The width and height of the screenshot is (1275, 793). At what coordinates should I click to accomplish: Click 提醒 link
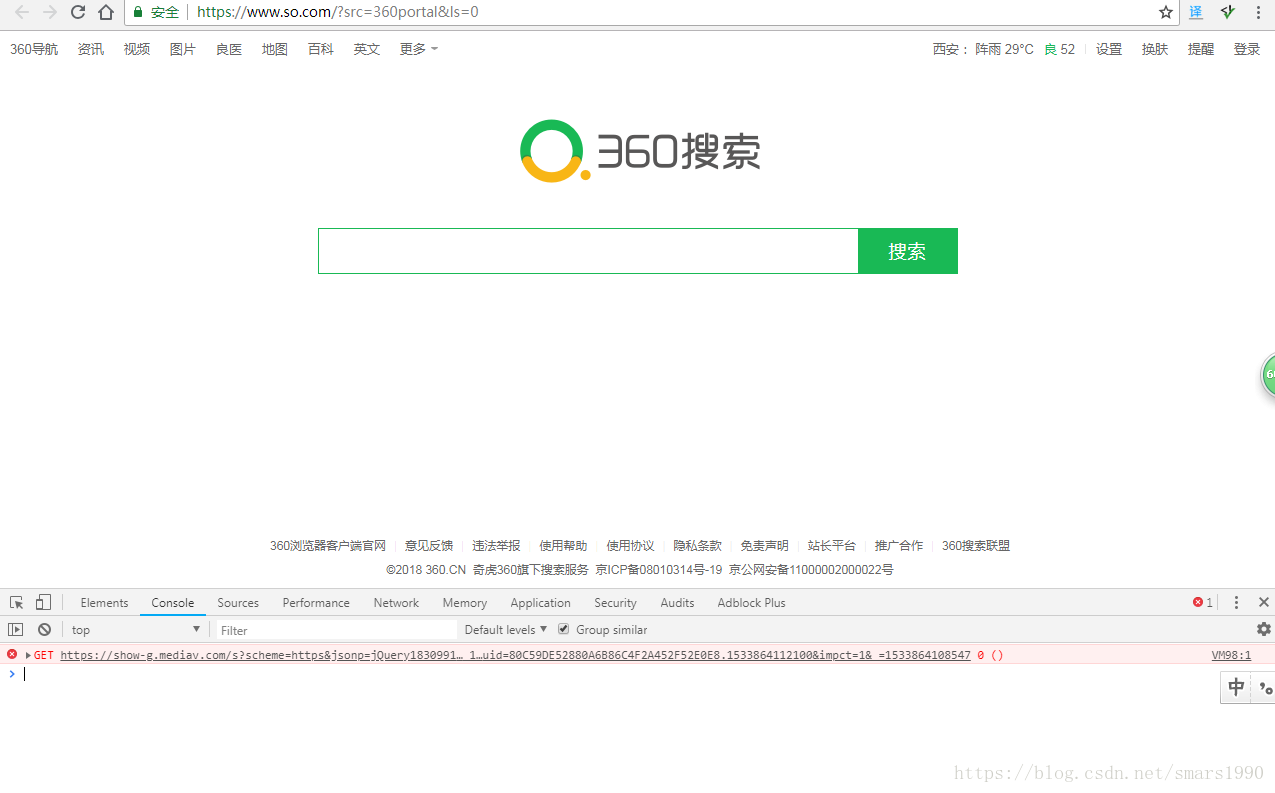[1201, 49]
